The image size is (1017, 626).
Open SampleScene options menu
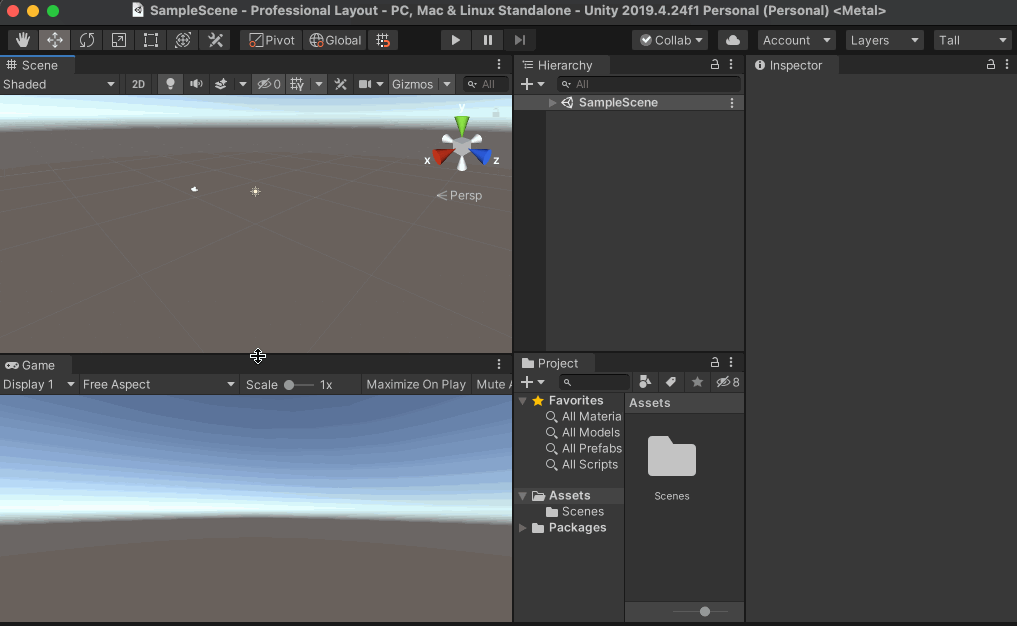point(732,102)
